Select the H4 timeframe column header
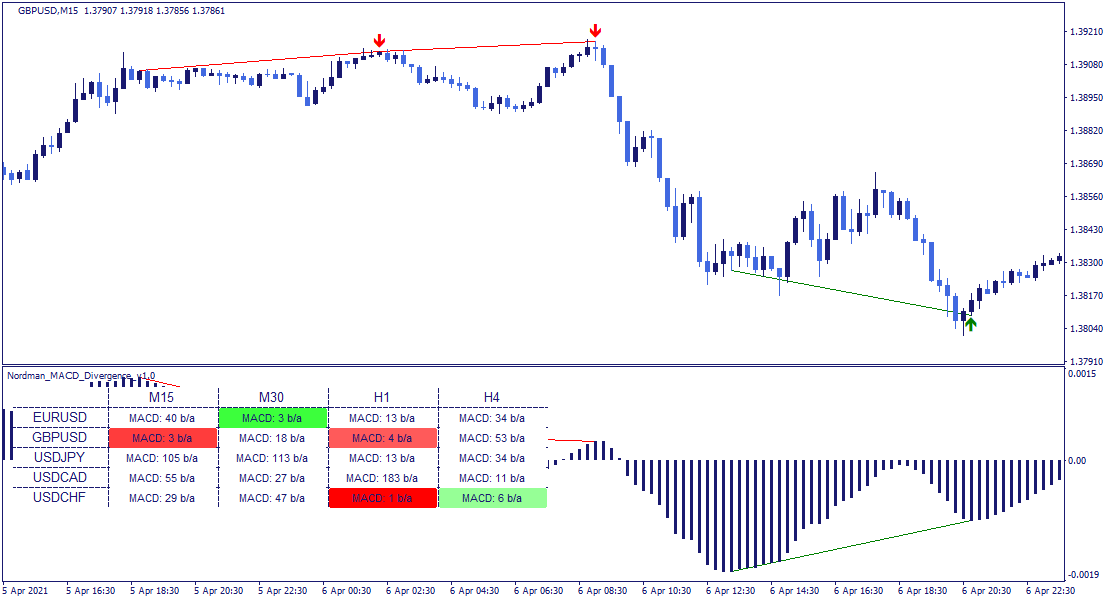 pyautogui.click(x=492, y=398)
